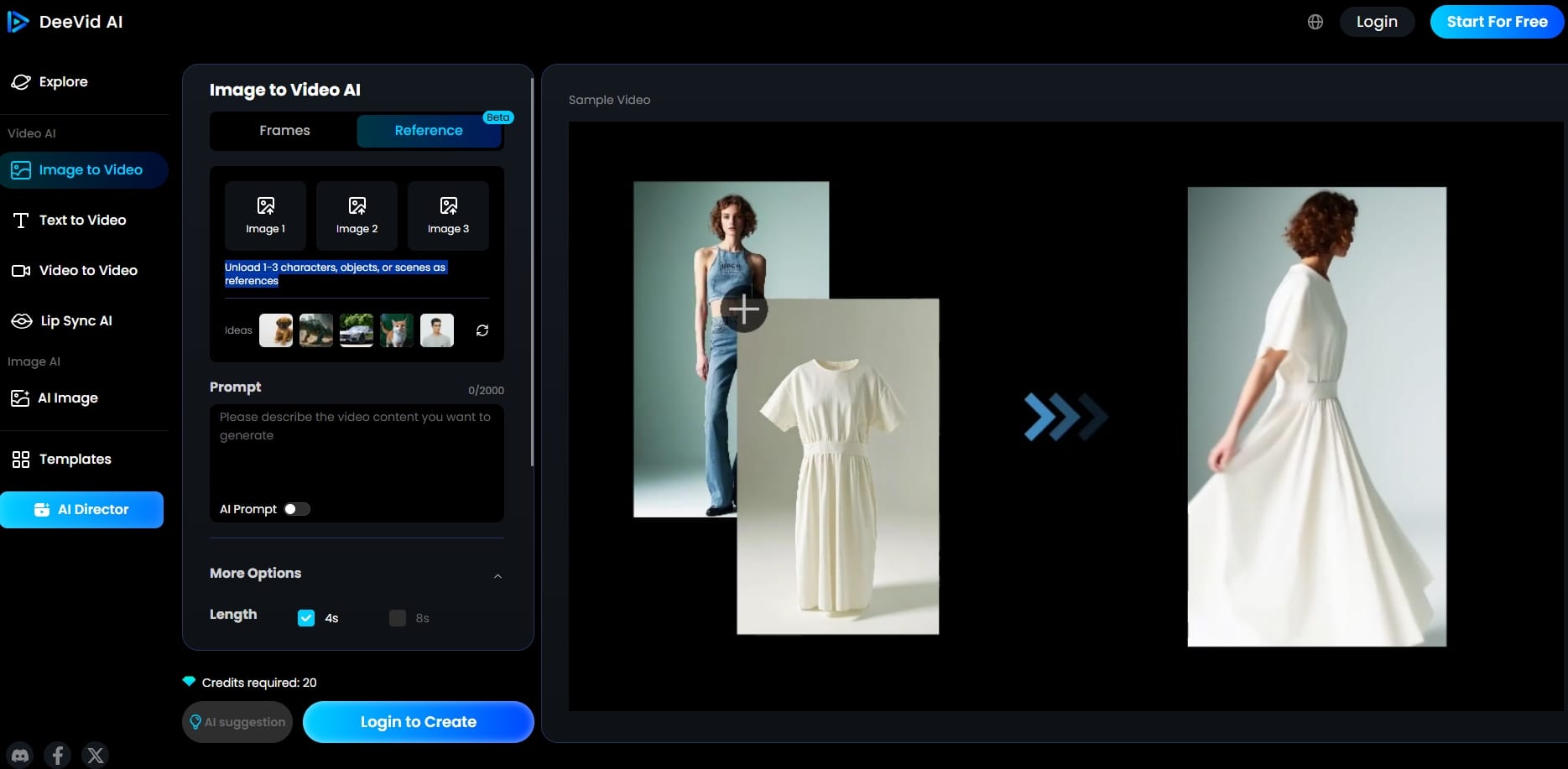The image size is (1568, 769).
Task: Switch to the Frames tab
Action: [284, 130]
